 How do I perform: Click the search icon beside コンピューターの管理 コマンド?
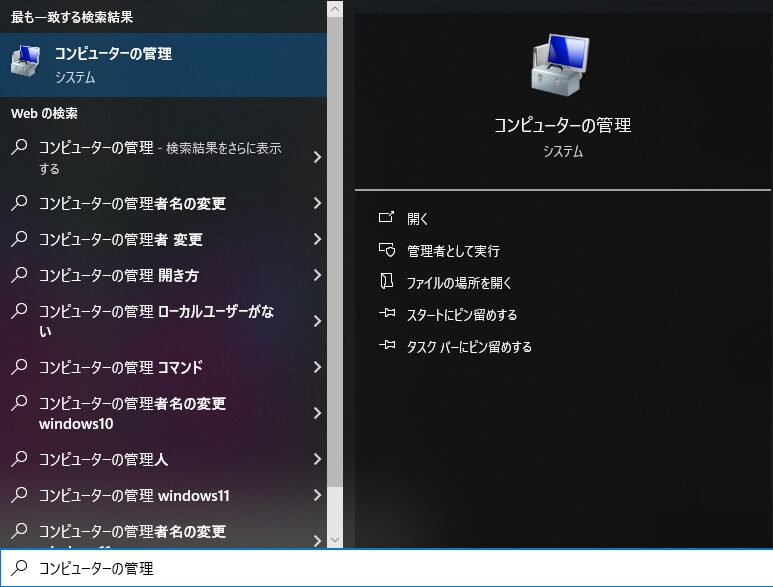tap(19, 367)
